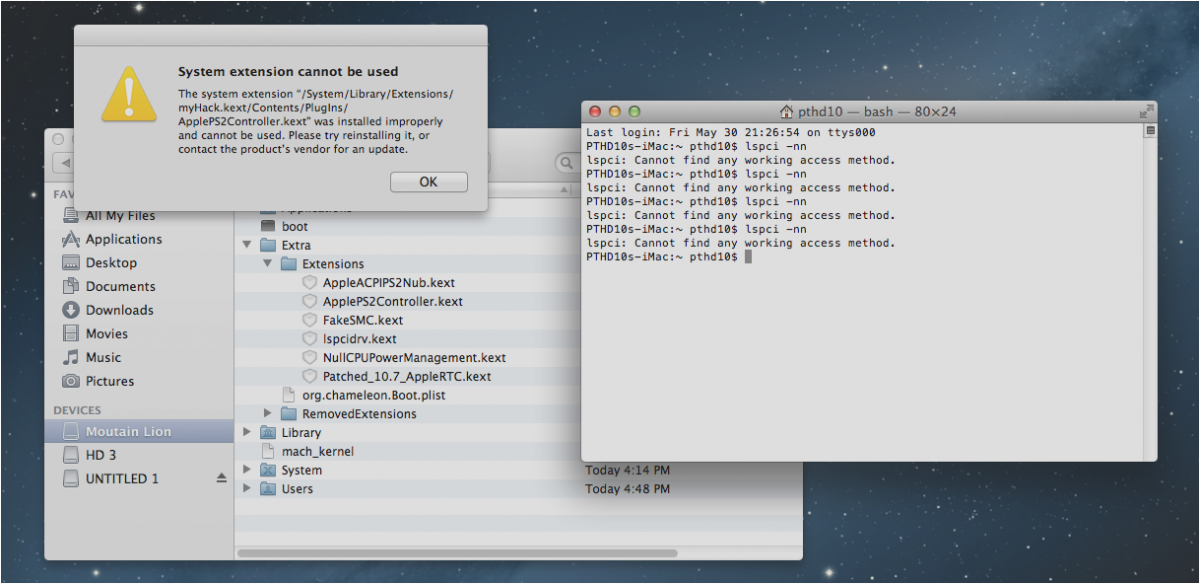Viewport: 1200px width, 584px height.
Task: Select Downloads in the Finder sidebar
Action: [119, 310]
